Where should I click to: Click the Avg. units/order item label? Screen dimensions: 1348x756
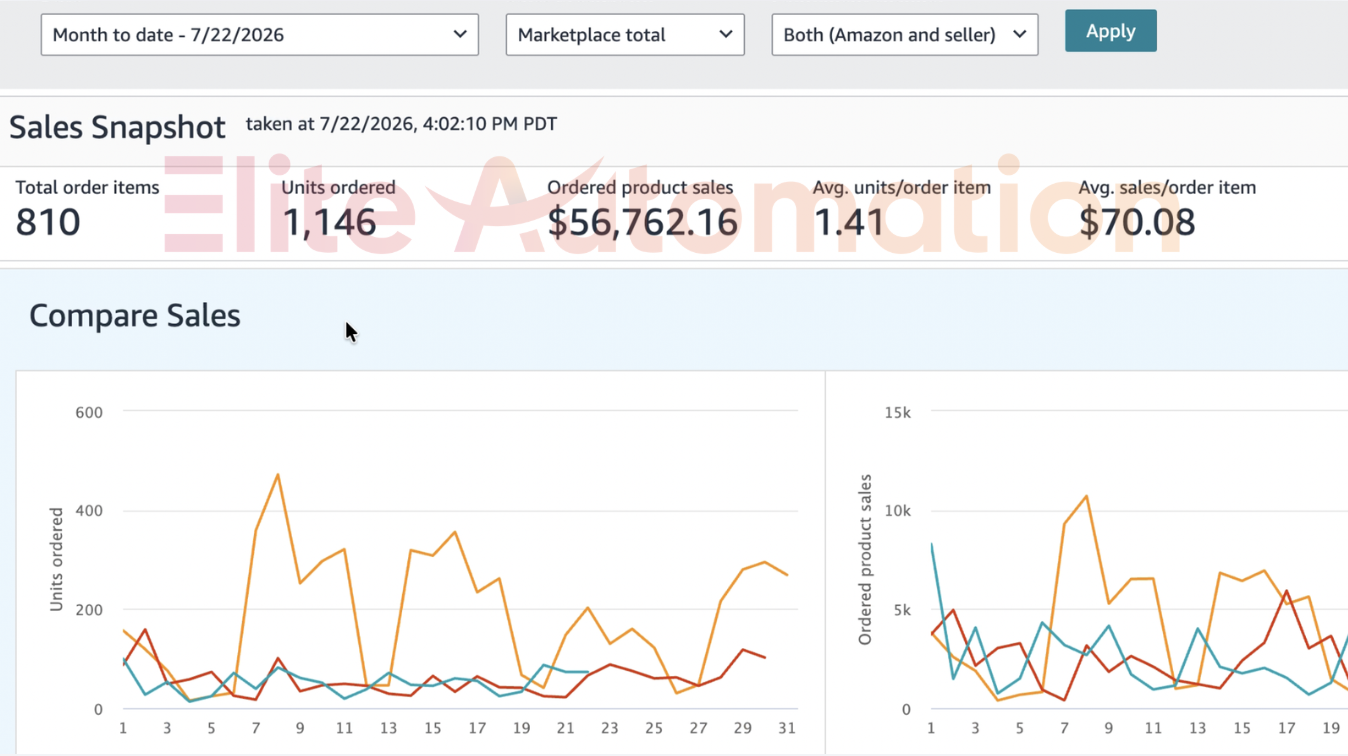(902, 187)
